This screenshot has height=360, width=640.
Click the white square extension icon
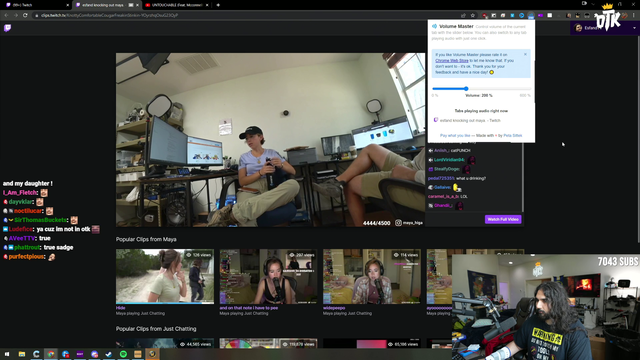point(550,16)
